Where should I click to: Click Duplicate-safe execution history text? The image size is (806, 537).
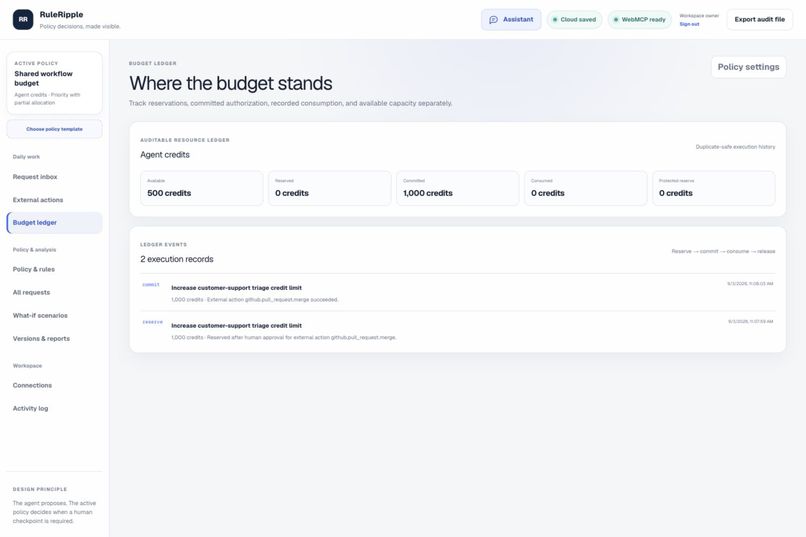pos(736,147)
